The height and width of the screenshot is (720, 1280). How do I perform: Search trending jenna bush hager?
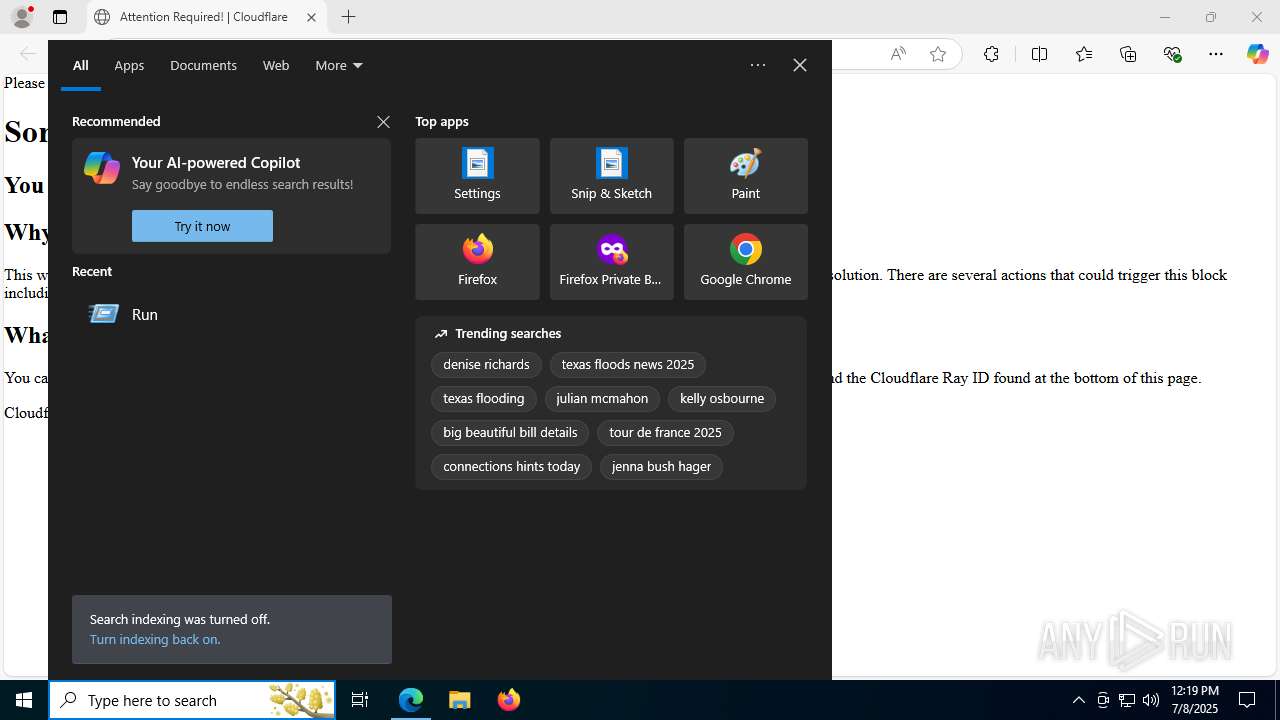661,467
